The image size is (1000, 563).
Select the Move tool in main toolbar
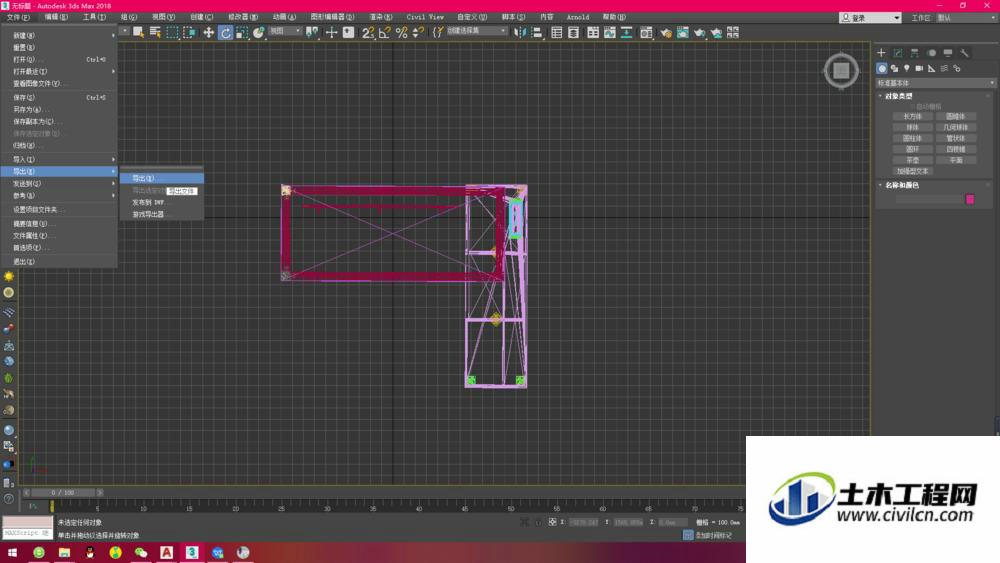coord(209,33)
